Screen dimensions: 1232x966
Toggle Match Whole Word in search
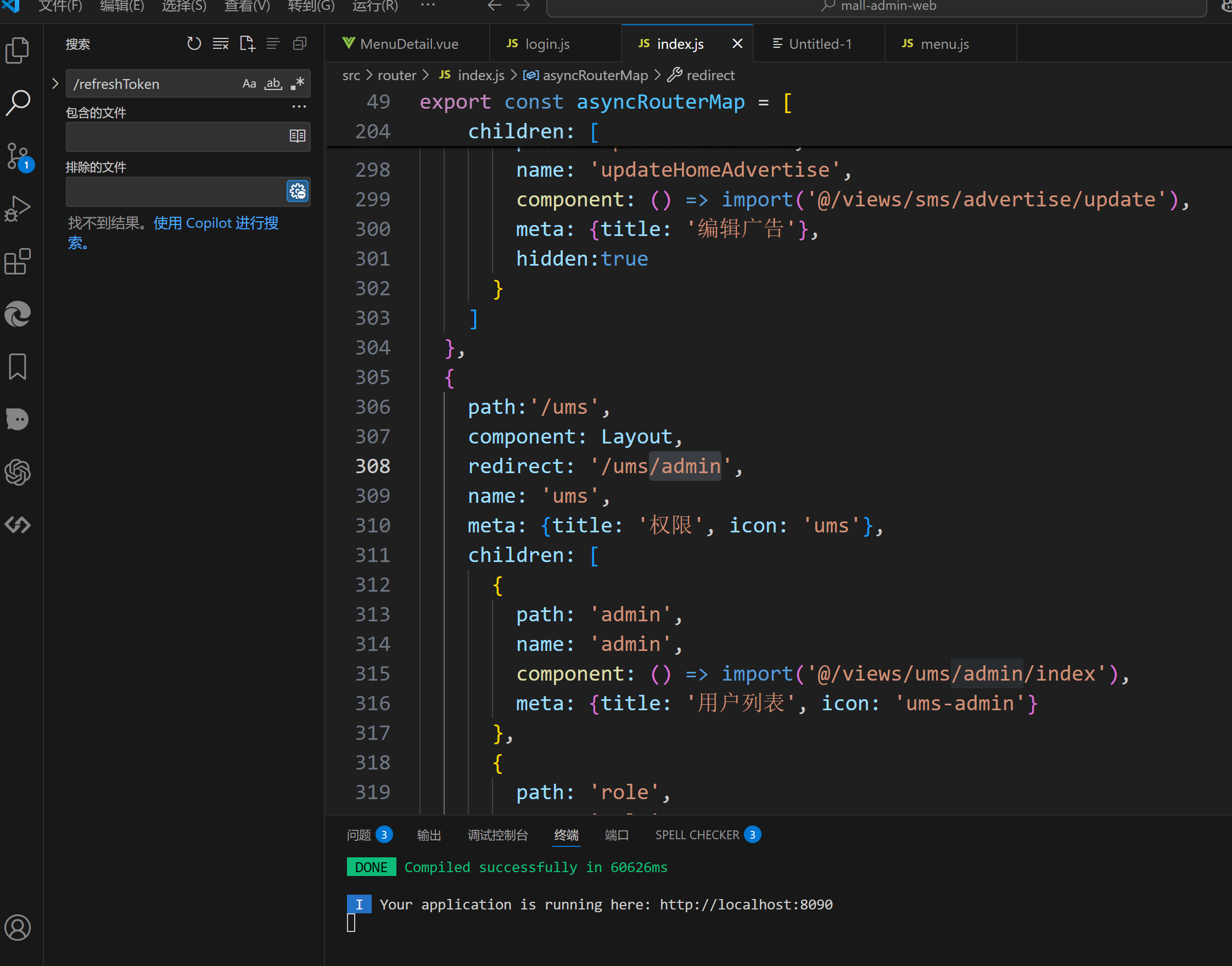coord(273,84)
